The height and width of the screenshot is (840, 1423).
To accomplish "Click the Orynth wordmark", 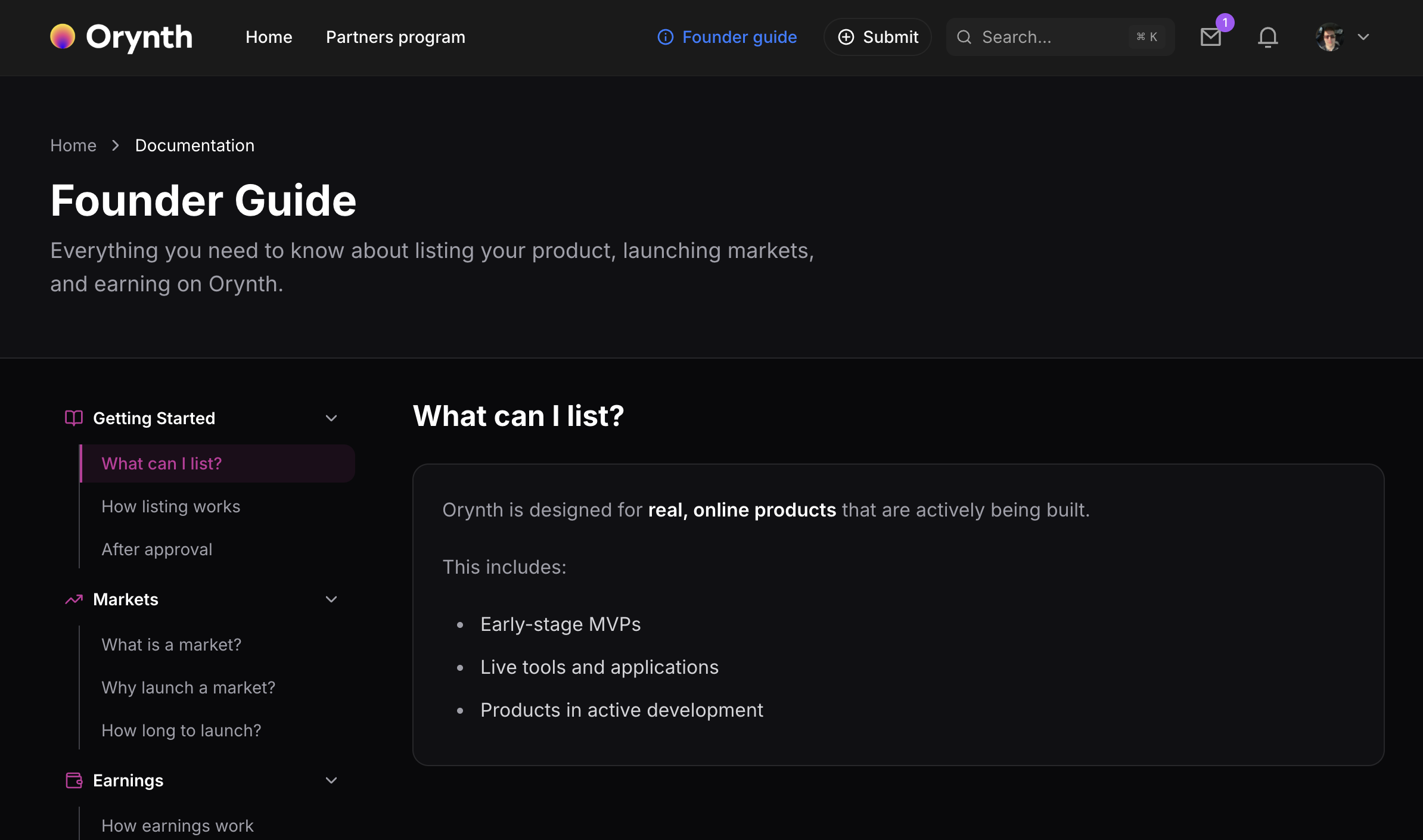I will (x=139, y=37).
